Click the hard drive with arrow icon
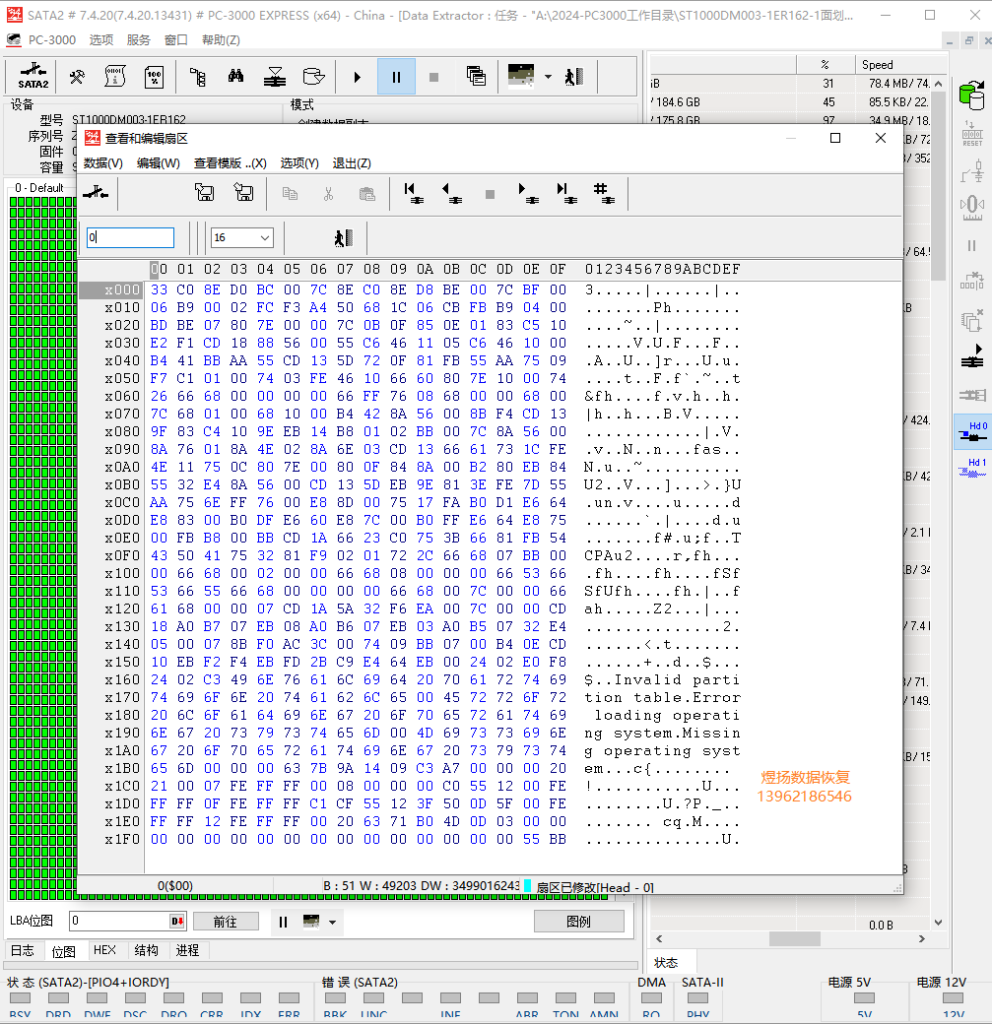Screen dimensions: 992x1024 313,77
